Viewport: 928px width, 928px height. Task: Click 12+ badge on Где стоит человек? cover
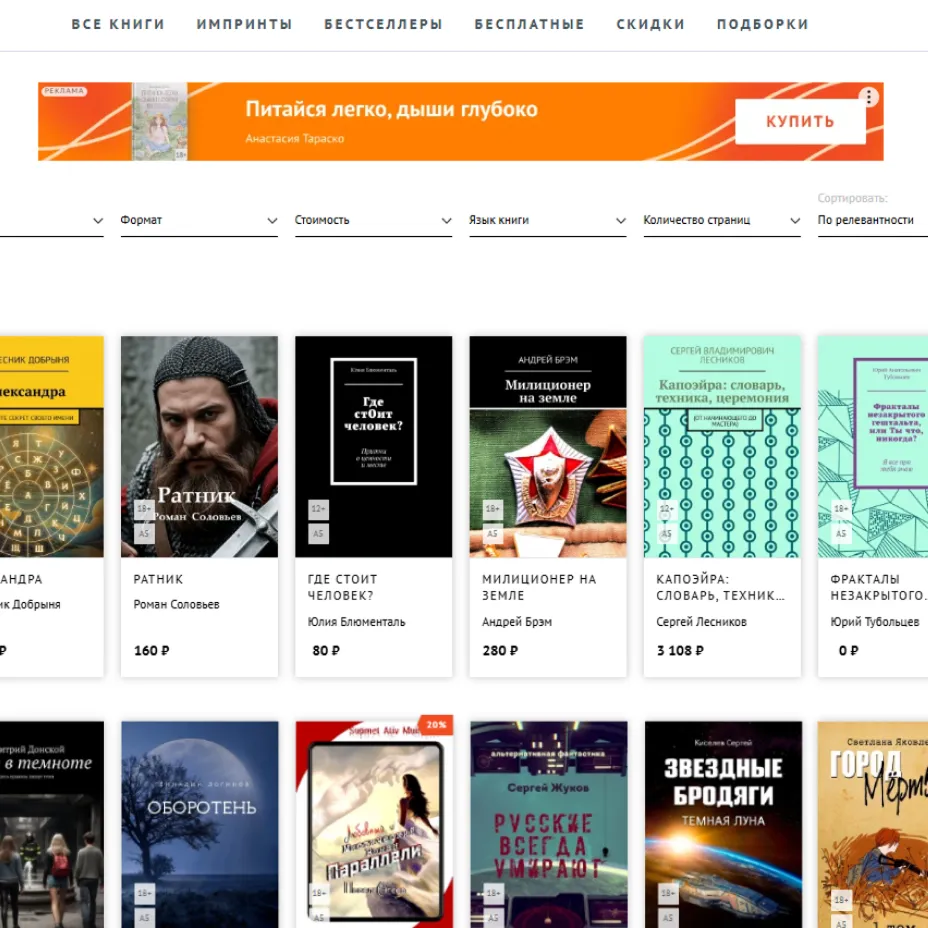318,509
